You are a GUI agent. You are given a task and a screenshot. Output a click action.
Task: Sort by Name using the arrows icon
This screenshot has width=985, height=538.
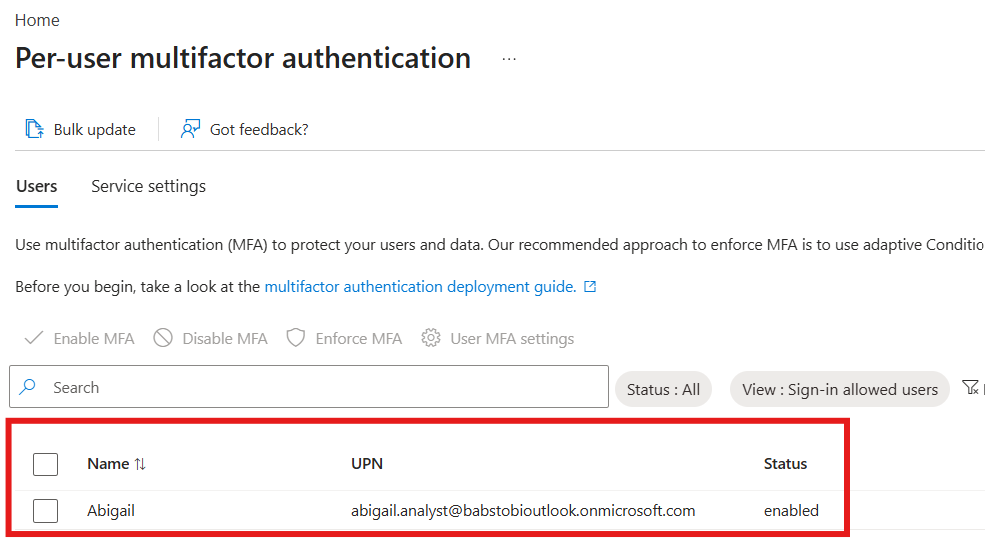click(x=140, y=464)
